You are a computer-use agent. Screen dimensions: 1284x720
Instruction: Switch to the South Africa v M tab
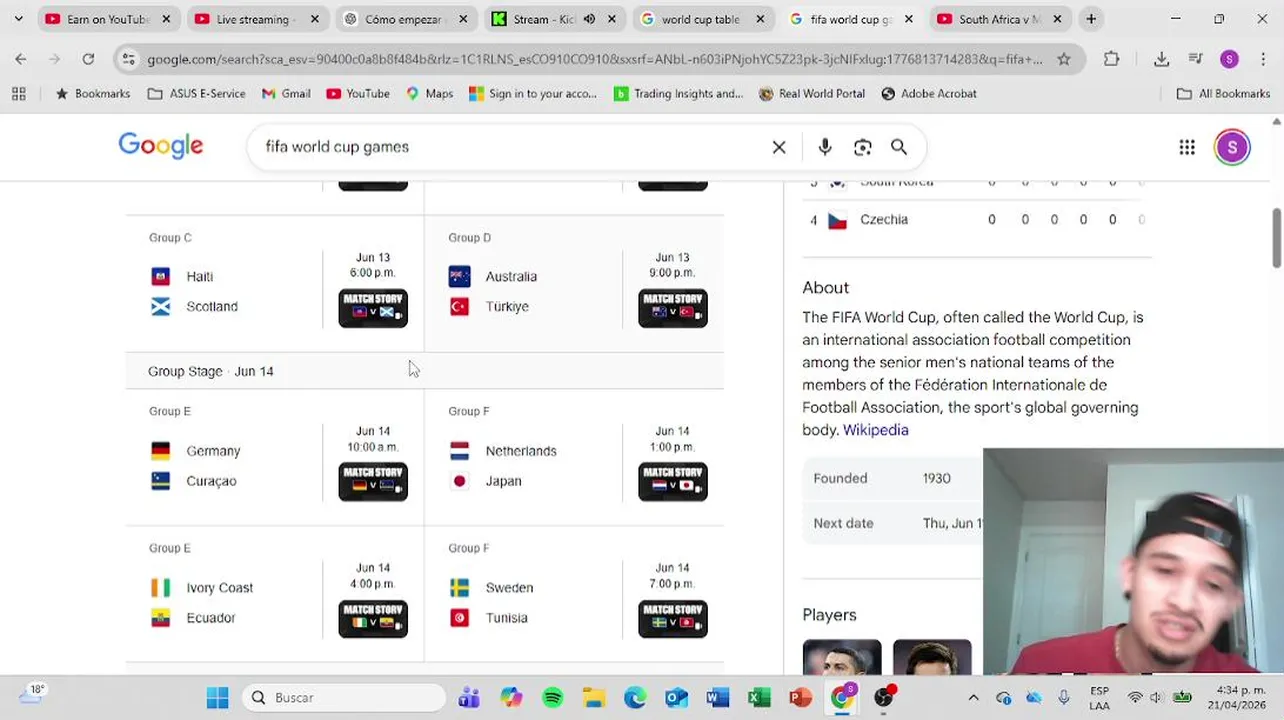click(x=1000, y=19)
